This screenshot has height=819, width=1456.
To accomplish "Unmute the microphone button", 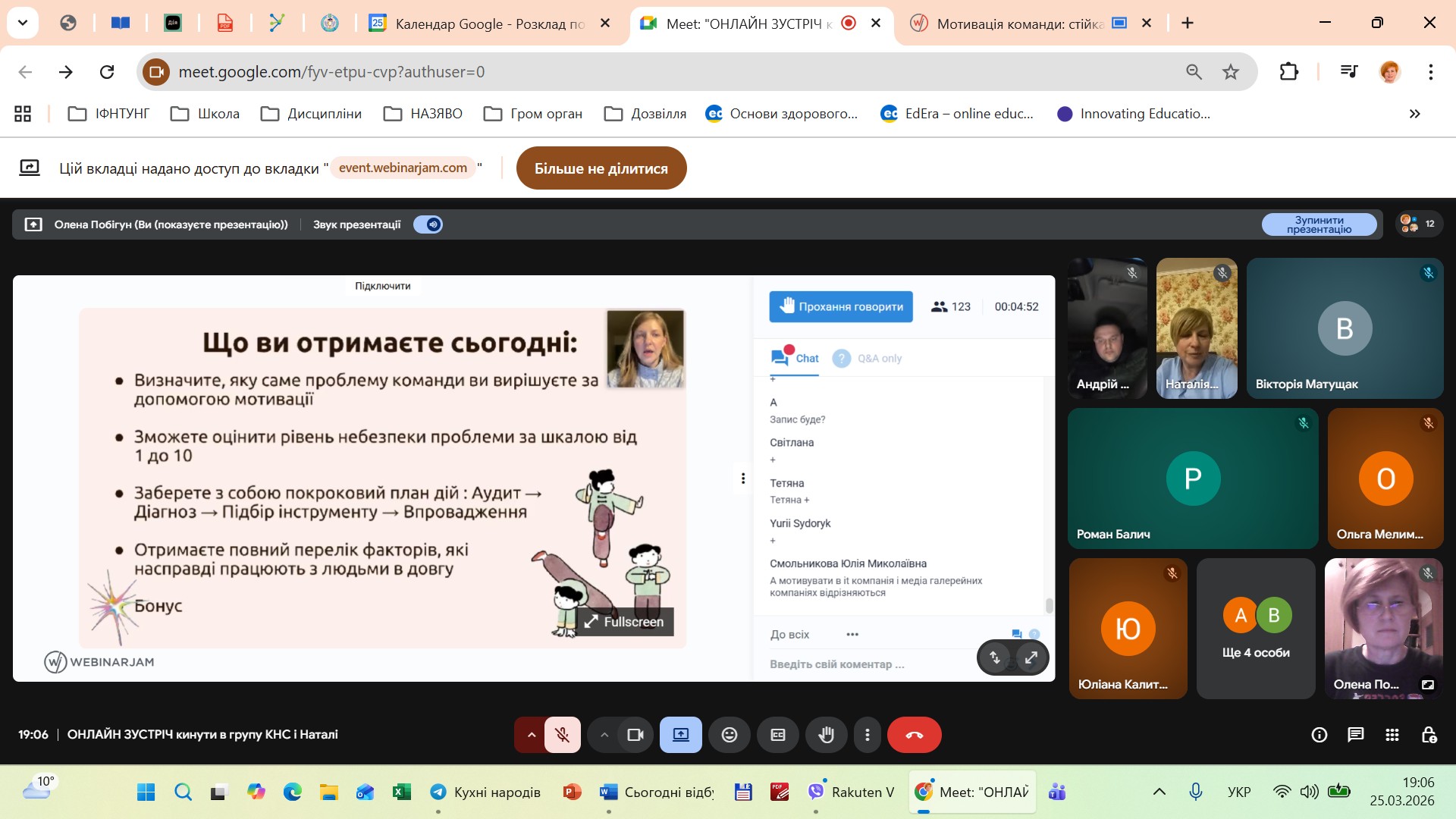I will [562, 735].
